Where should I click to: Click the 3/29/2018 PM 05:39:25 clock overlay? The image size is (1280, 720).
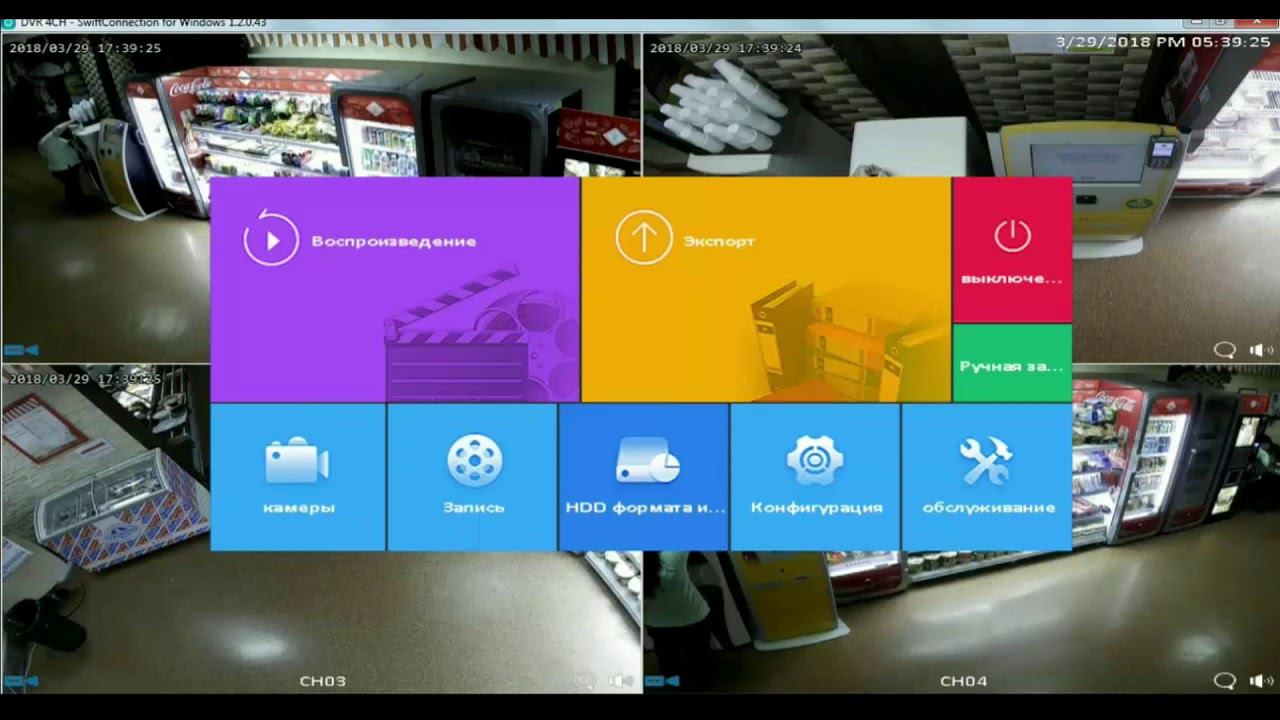coord(1163,42)
